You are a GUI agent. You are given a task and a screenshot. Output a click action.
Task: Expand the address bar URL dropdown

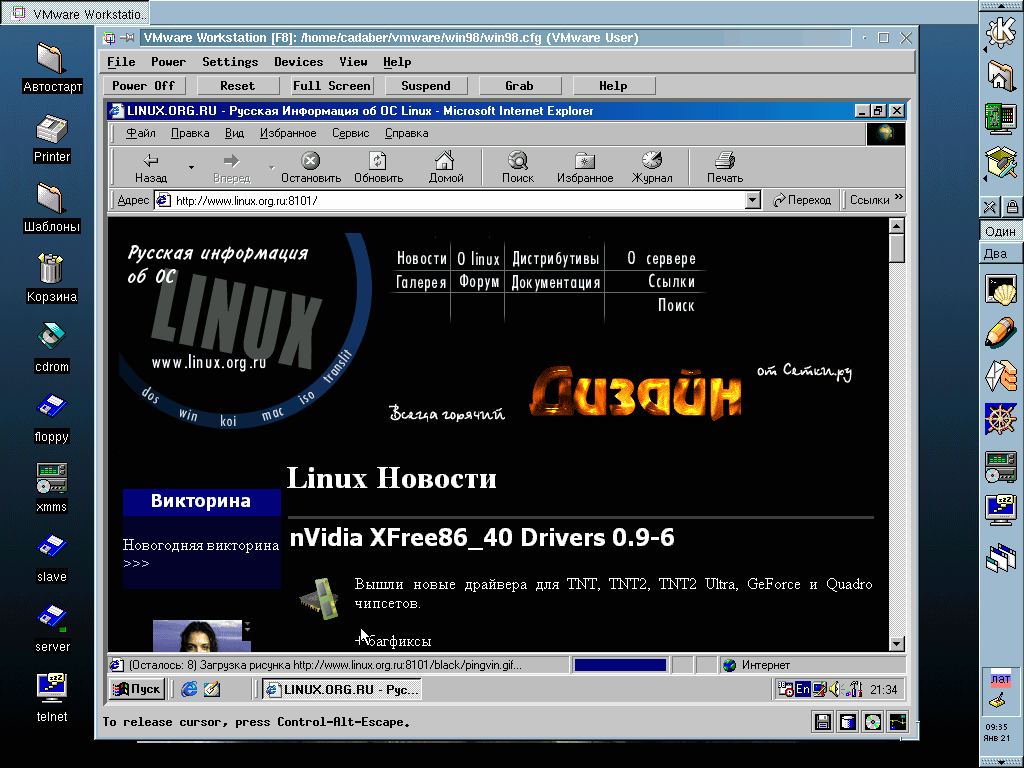[x=753, y=200]
